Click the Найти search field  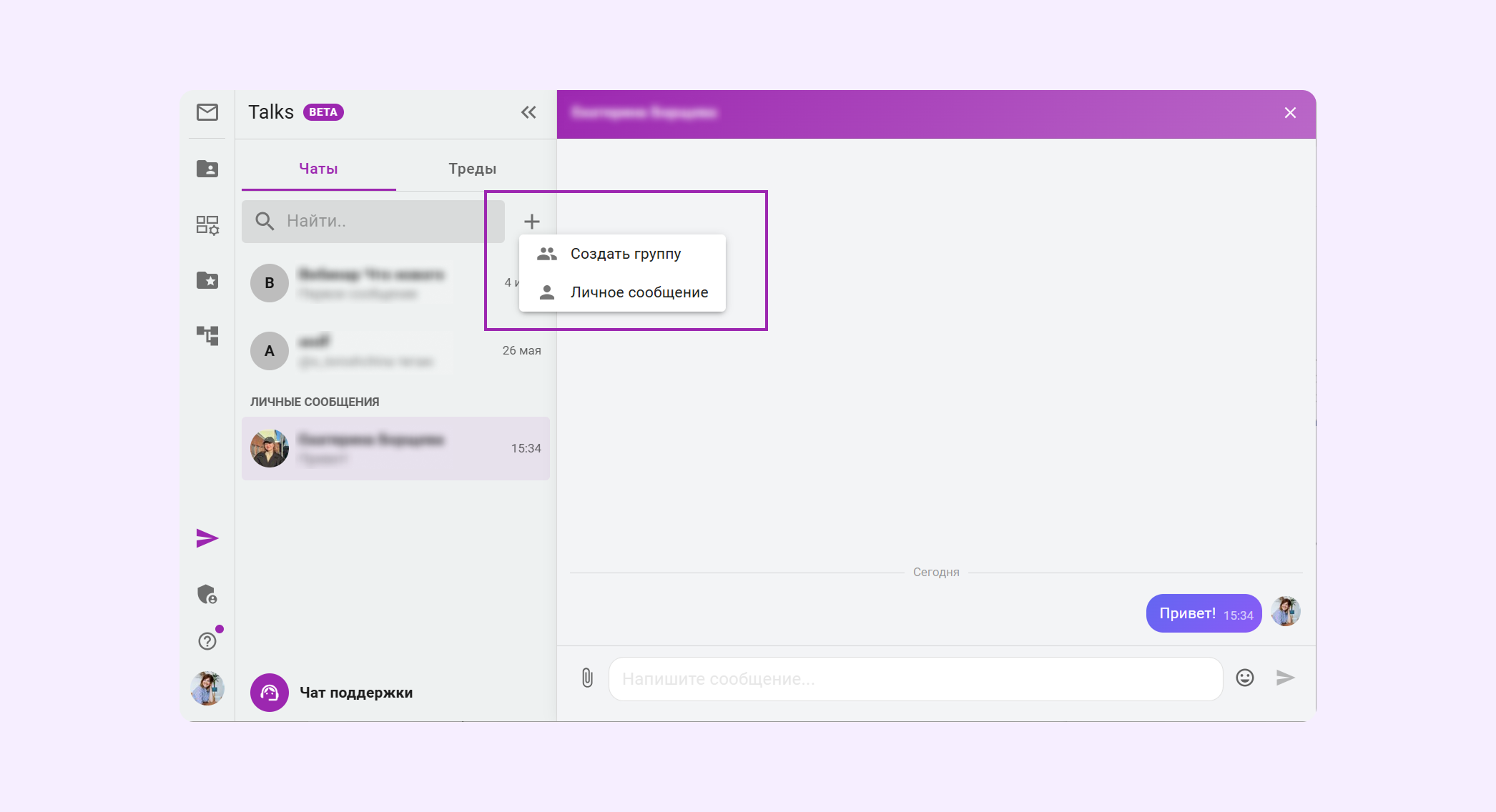[373, 222]
